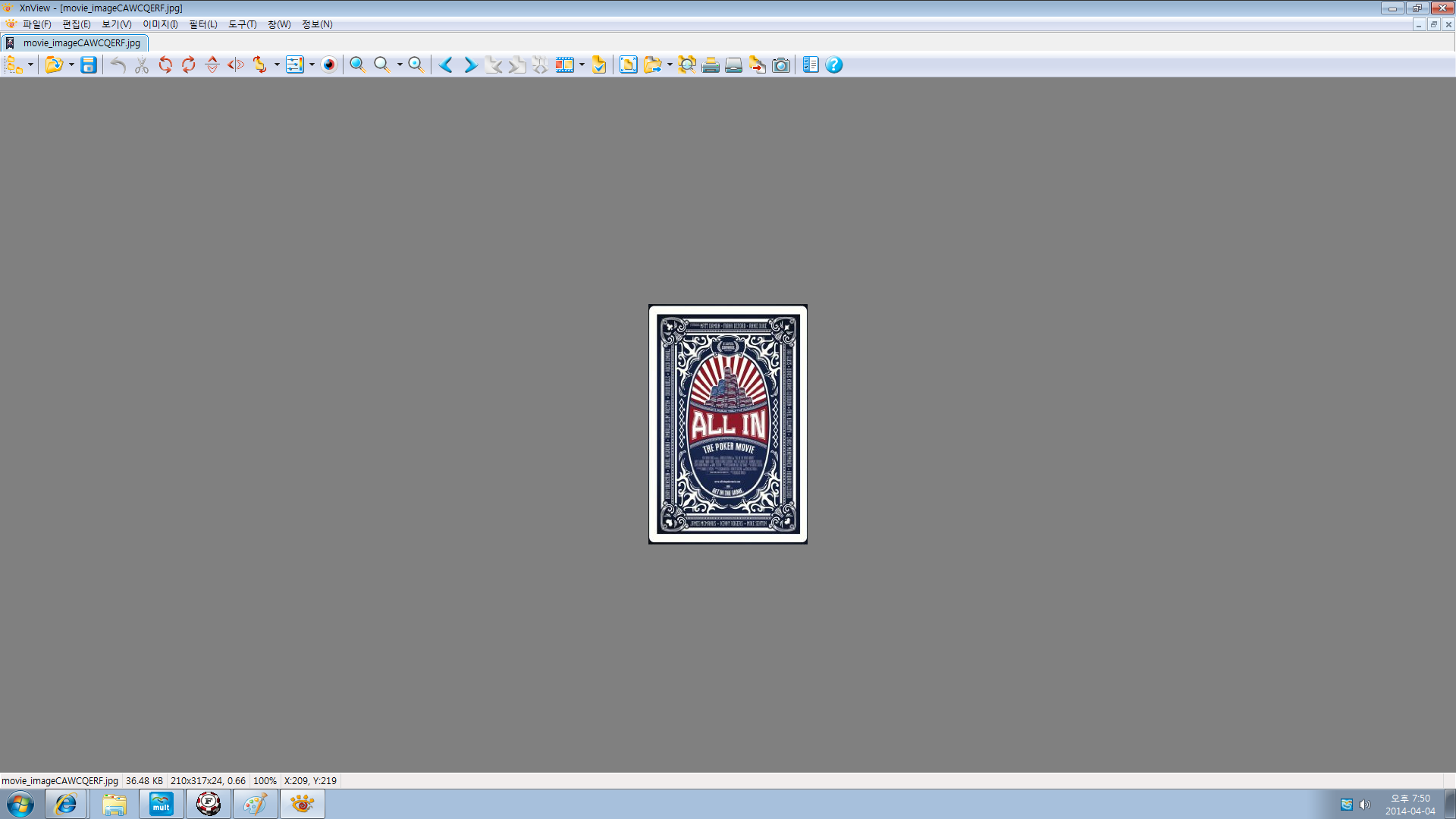
Task: Click the filename in the status bar
Action: pyautogui.click(x=60, y=780)
